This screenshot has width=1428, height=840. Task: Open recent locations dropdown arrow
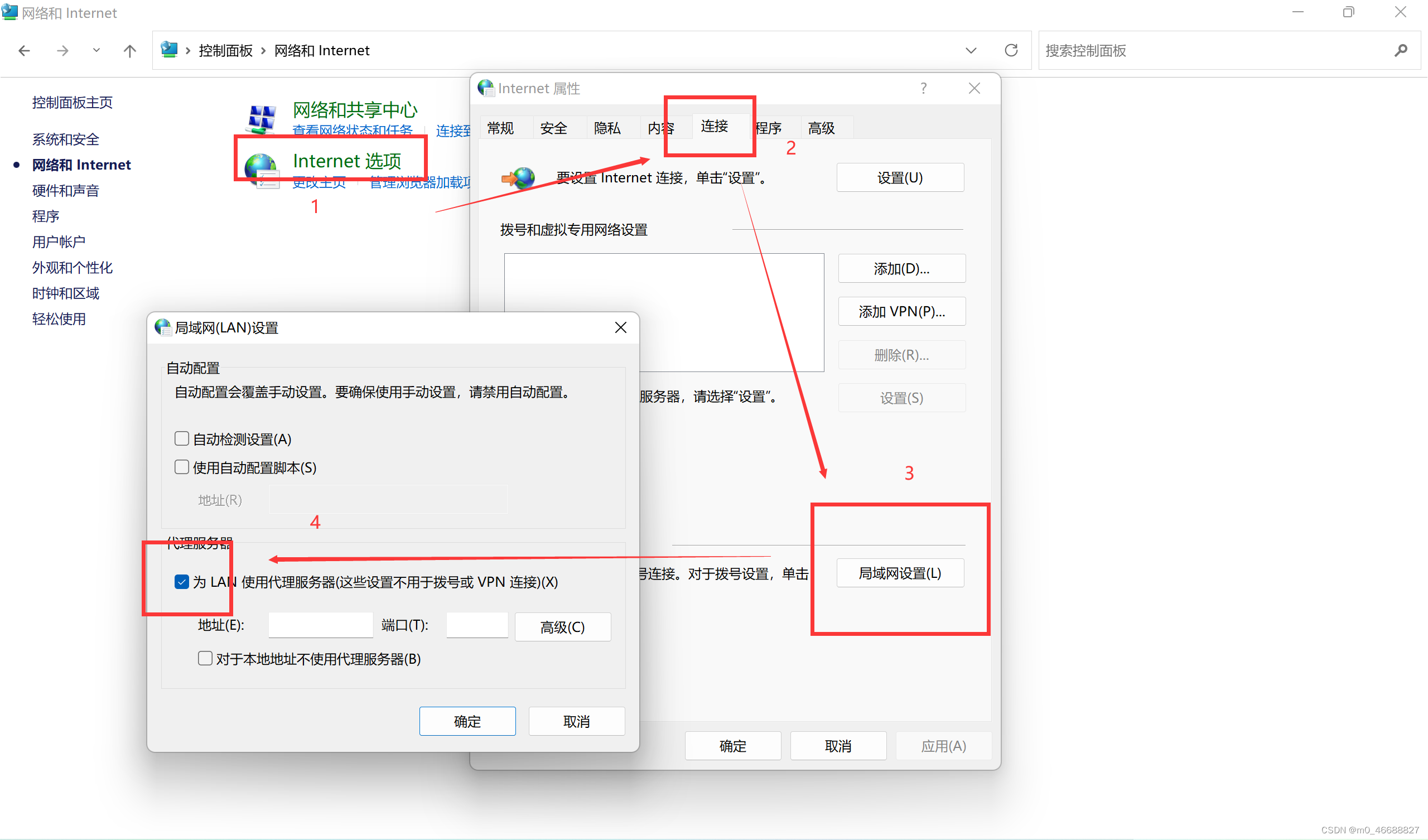pos(97,50)
